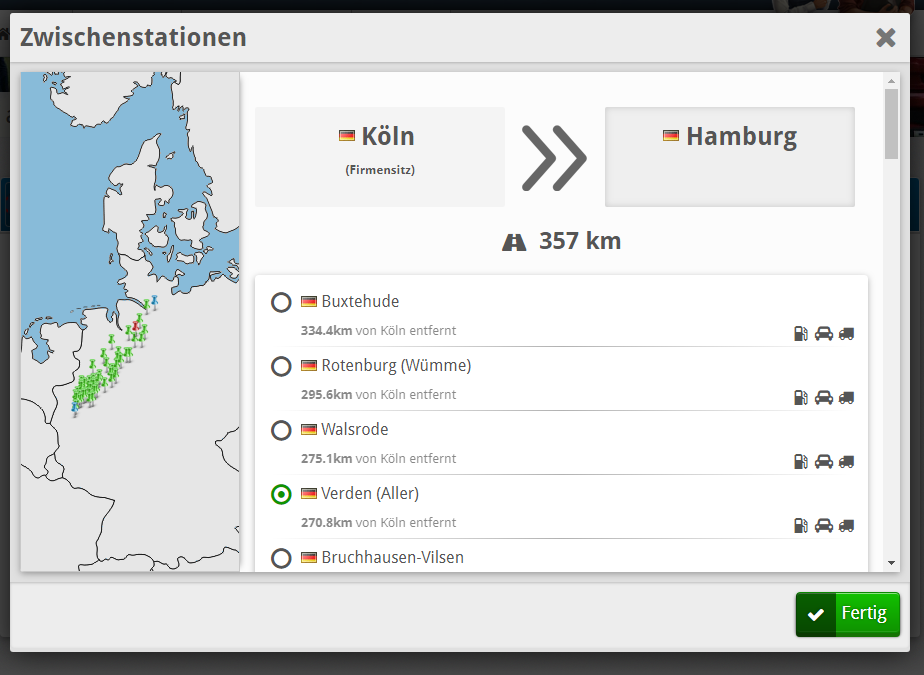
Task: Click the Hamburg destination box
Action: (x=729, y=157)
